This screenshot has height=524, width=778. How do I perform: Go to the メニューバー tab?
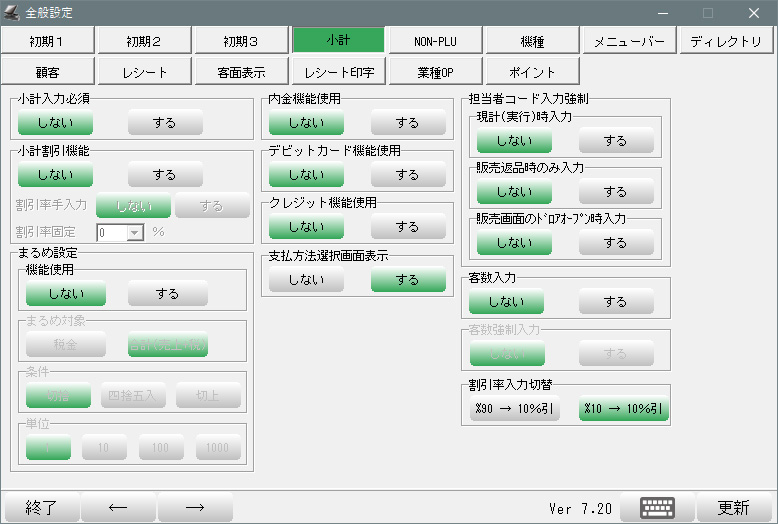point(629,40)
